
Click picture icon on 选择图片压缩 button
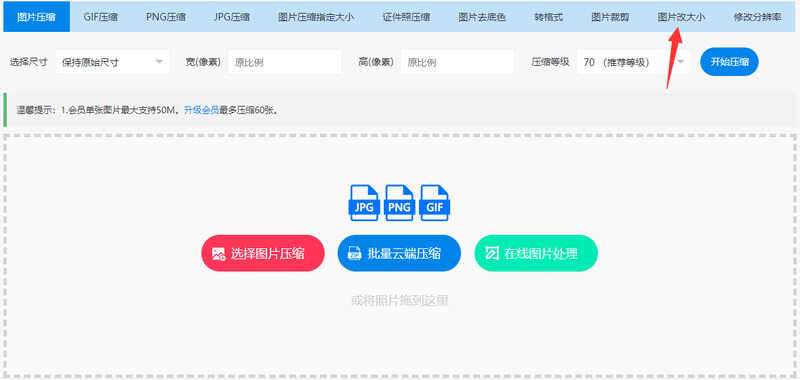(x=218, y=254)
